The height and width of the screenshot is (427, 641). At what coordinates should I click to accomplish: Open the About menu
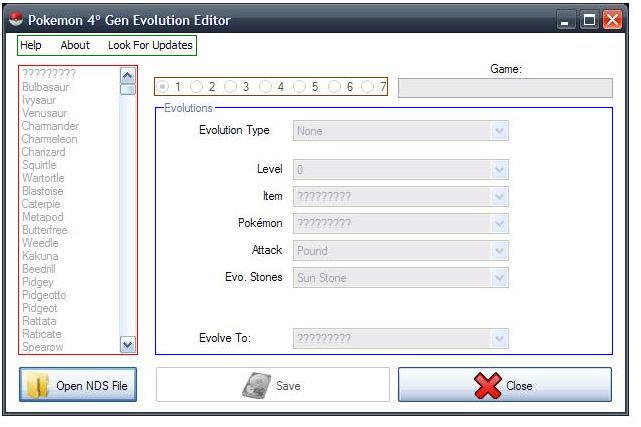[75, 45]
